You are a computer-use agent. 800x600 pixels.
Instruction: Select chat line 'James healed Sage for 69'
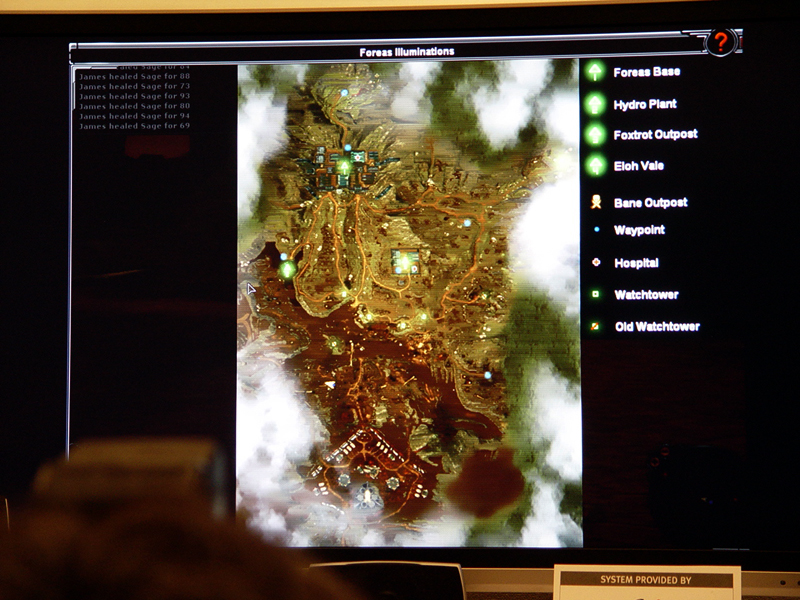134,126
